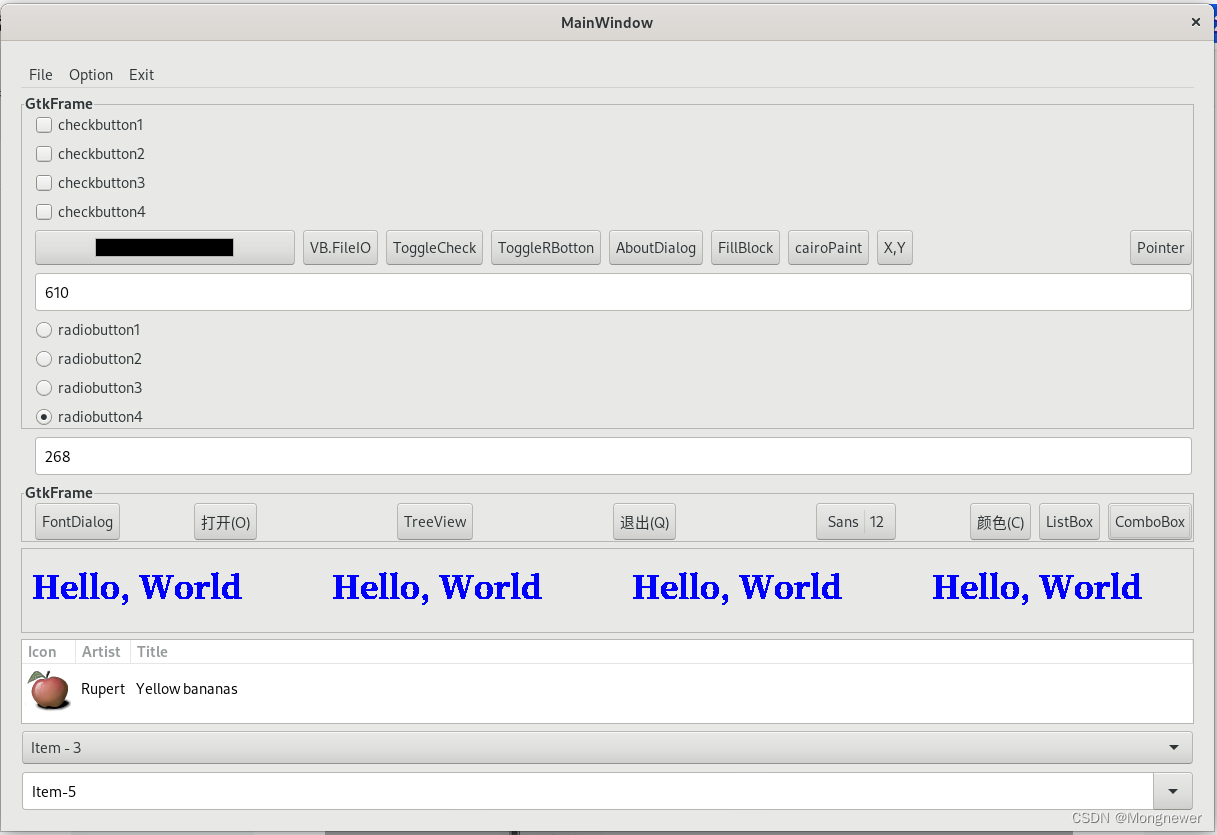Select radiobutton2
This screenshot has width=1217, height=835.
[44, 358]
